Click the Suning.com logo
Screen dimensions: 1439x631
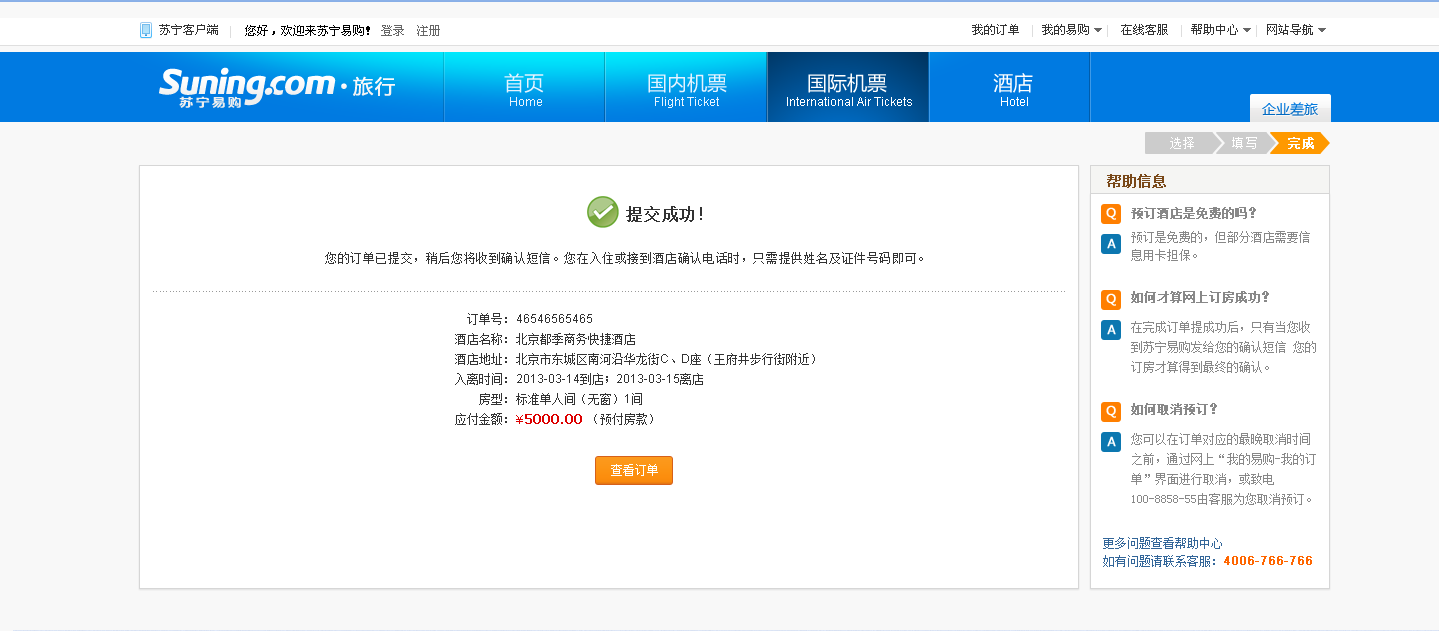click(x=246, y=87)
